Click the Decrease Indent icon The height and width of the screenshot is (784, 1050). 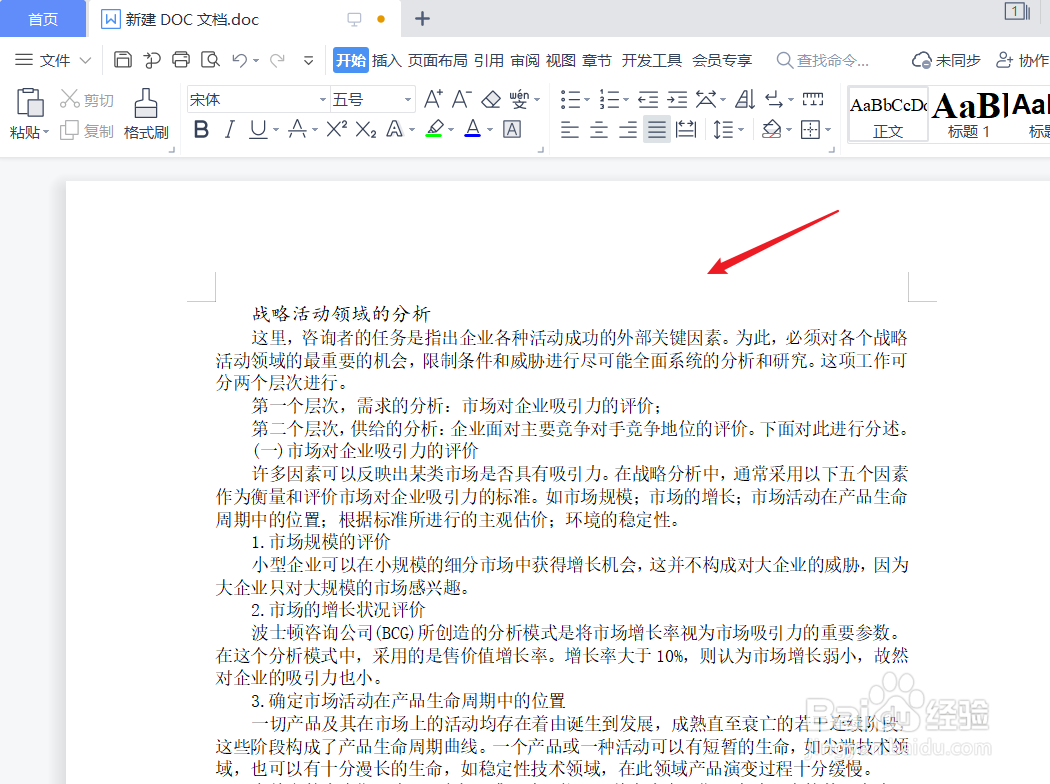(x=648, y=100)
